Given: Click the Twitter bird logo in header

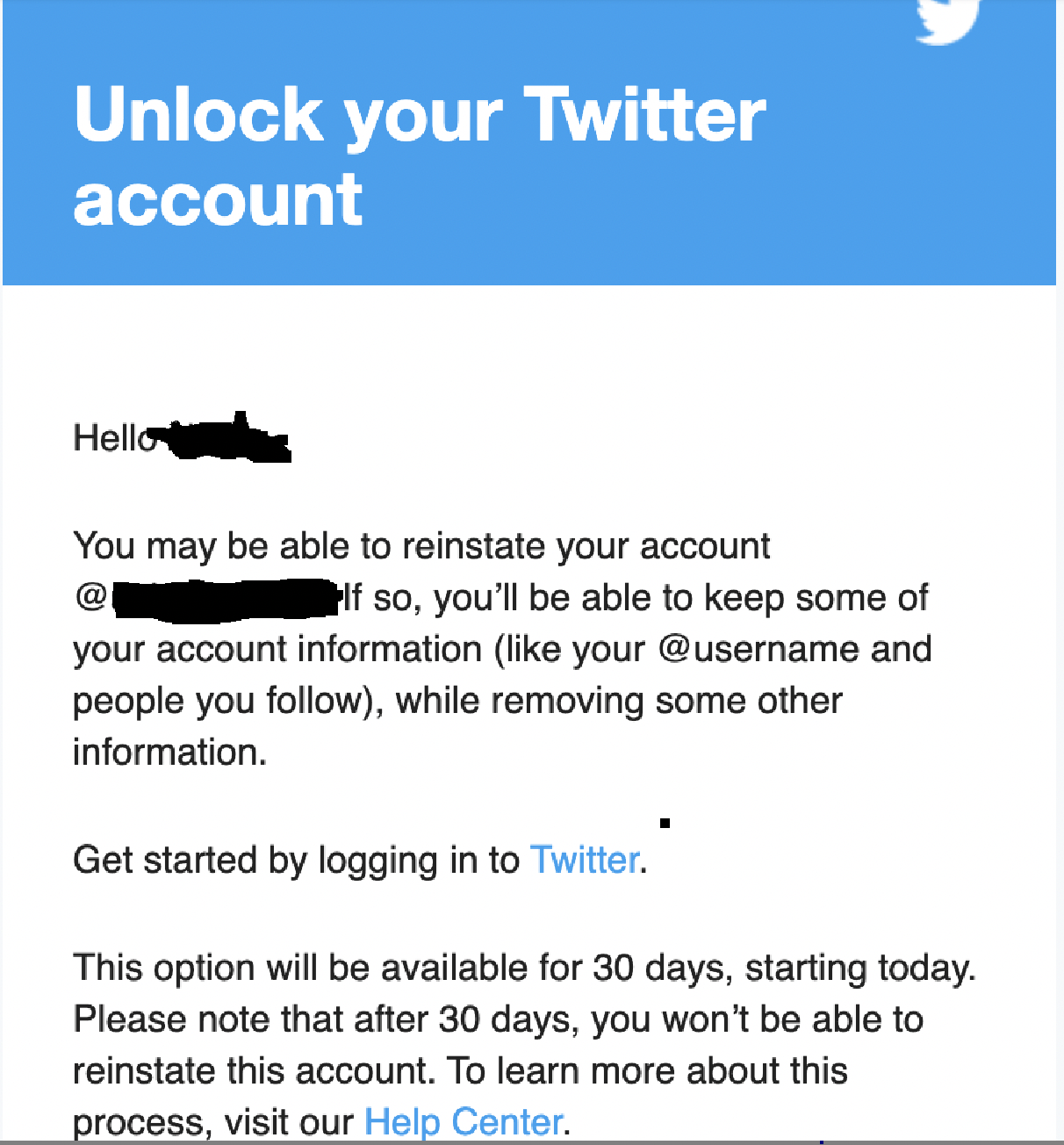Looking at the screenshot, I should pos(948,21).
